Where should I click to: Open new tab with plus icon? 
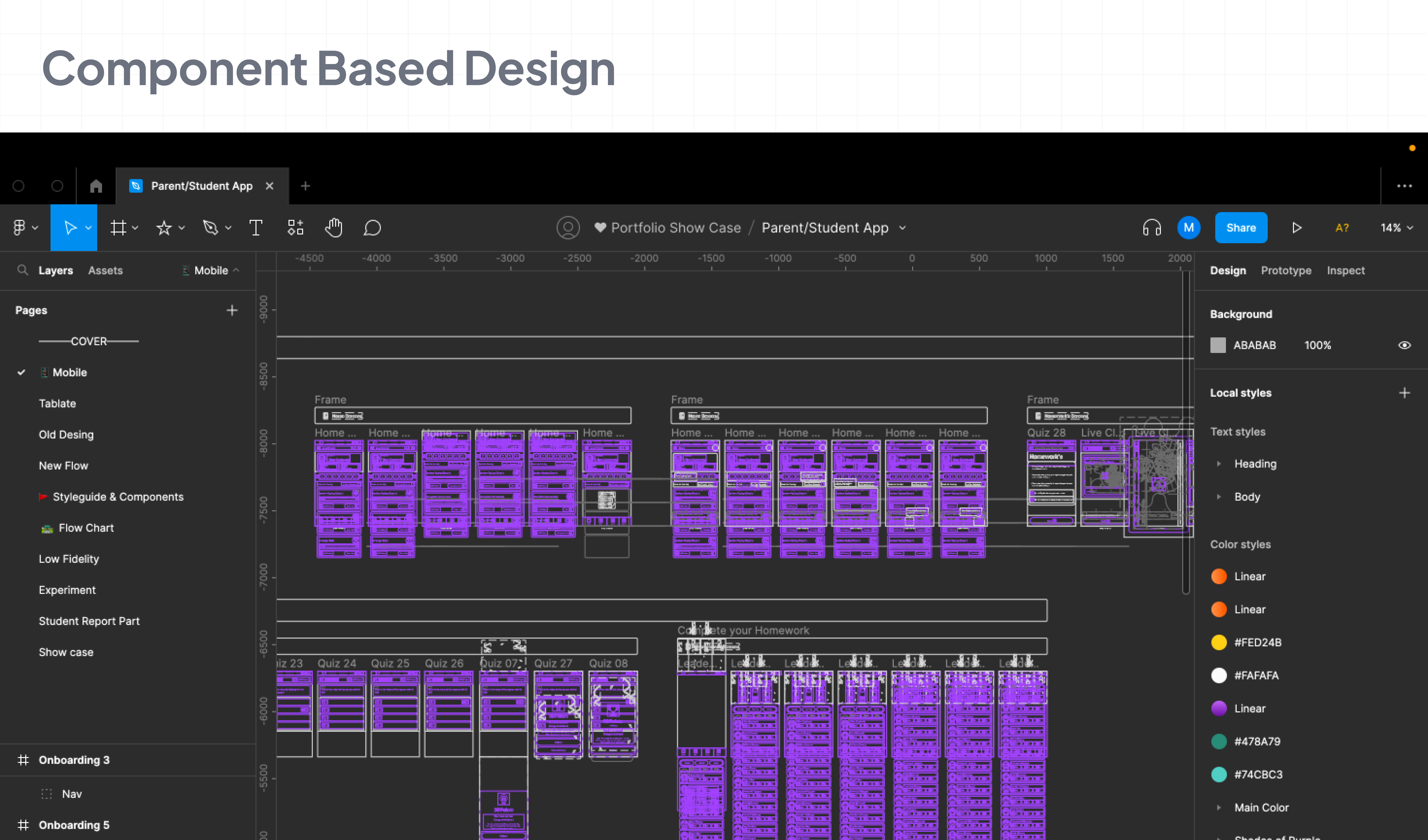click(305, 186)
